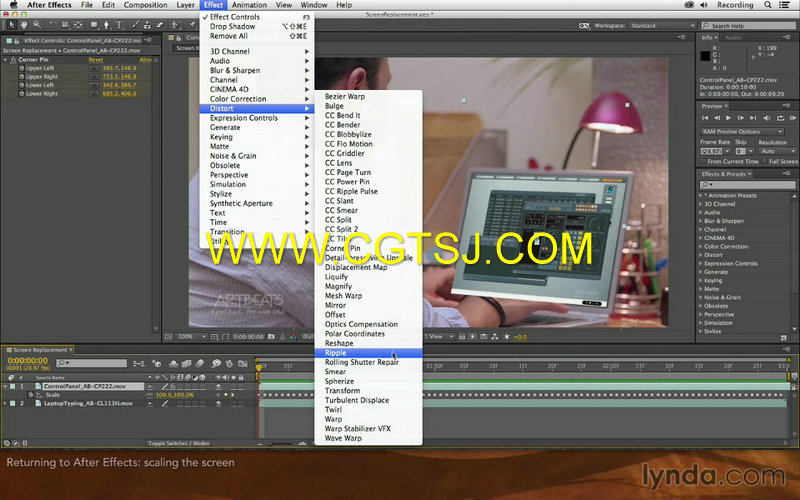Choose Ripple from the Distort submenu

click(368, 353)
